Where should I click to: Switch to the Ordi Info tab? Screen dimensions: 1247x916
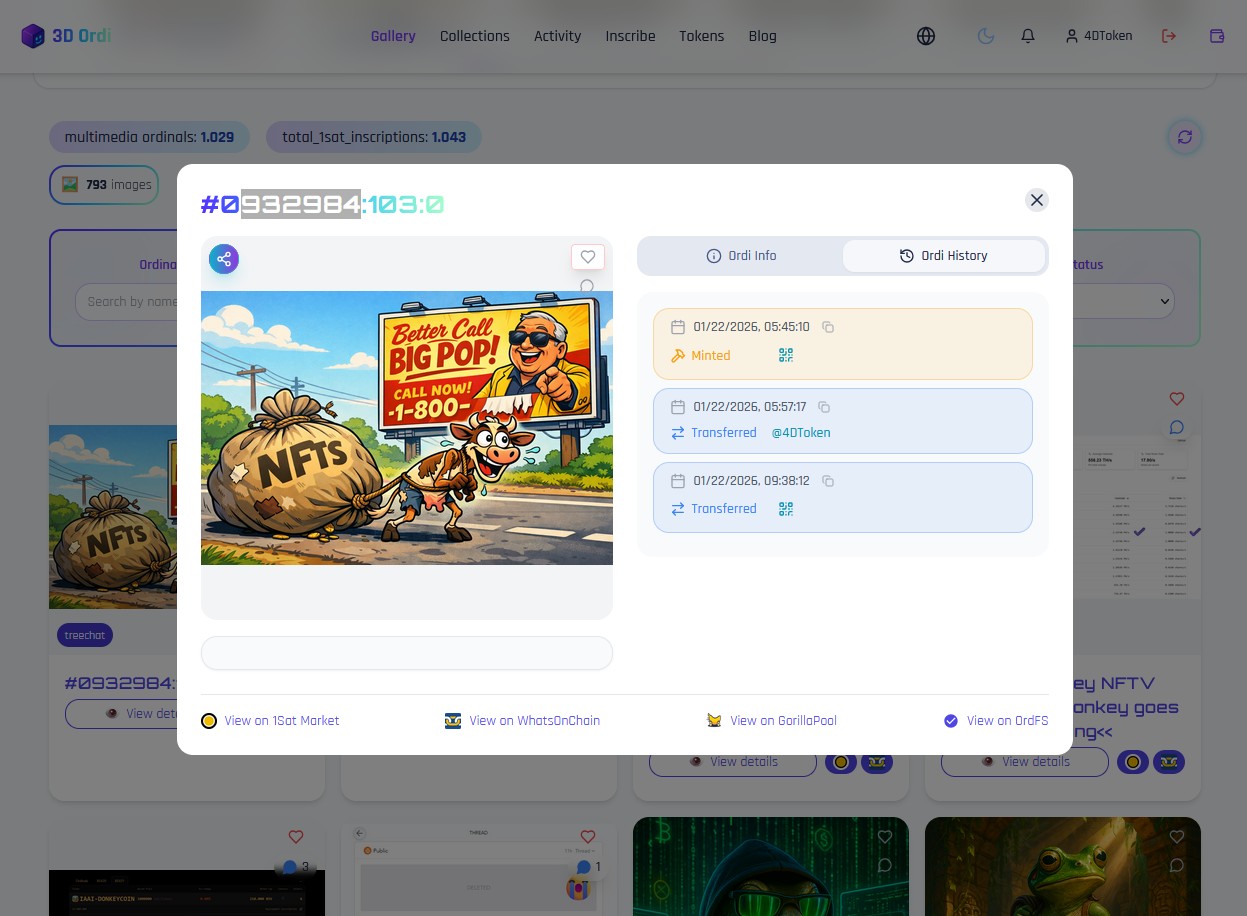[741, 256]
